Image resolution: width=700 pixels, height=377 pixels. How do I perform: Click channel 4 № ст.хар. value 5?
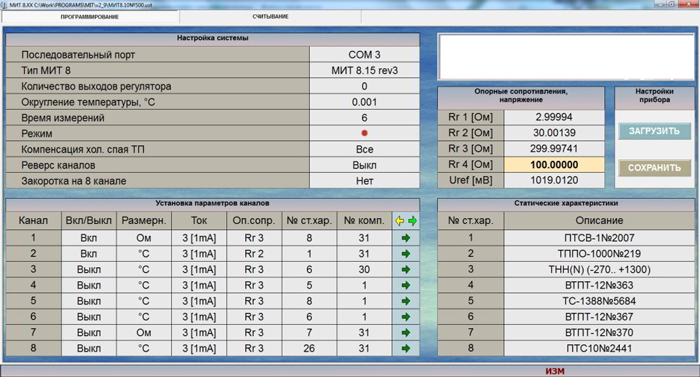click(x=309, y=285)
